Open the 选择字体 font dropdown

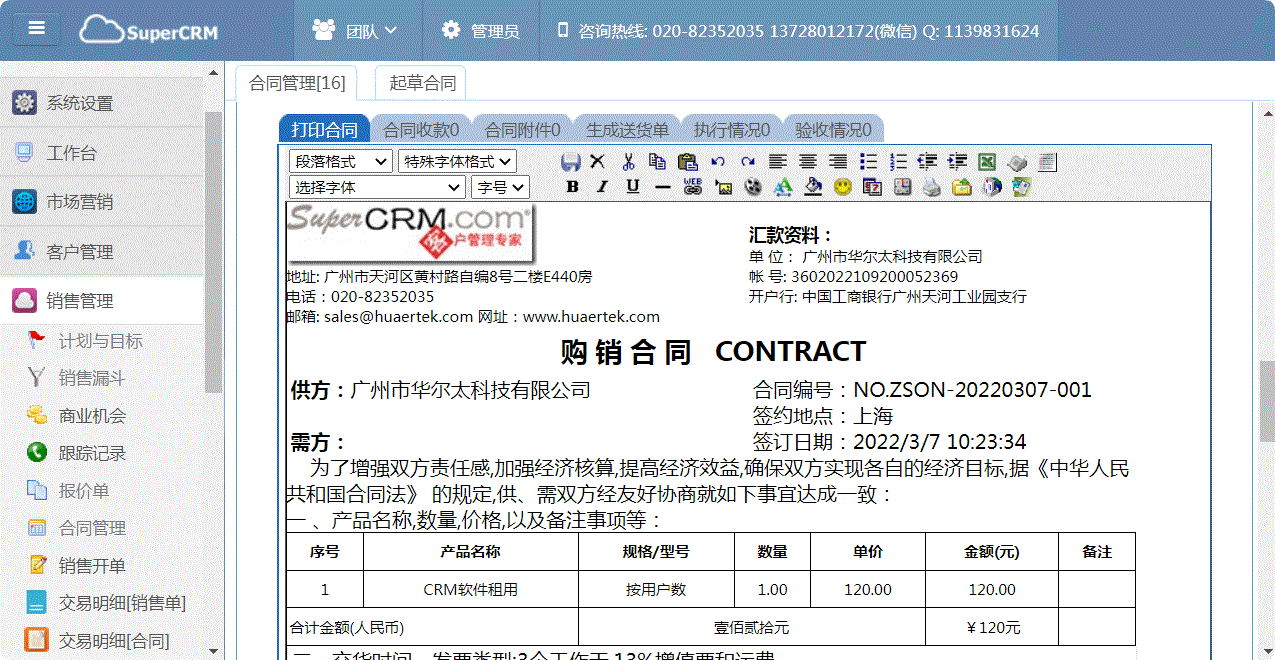(x=377, y=187)
